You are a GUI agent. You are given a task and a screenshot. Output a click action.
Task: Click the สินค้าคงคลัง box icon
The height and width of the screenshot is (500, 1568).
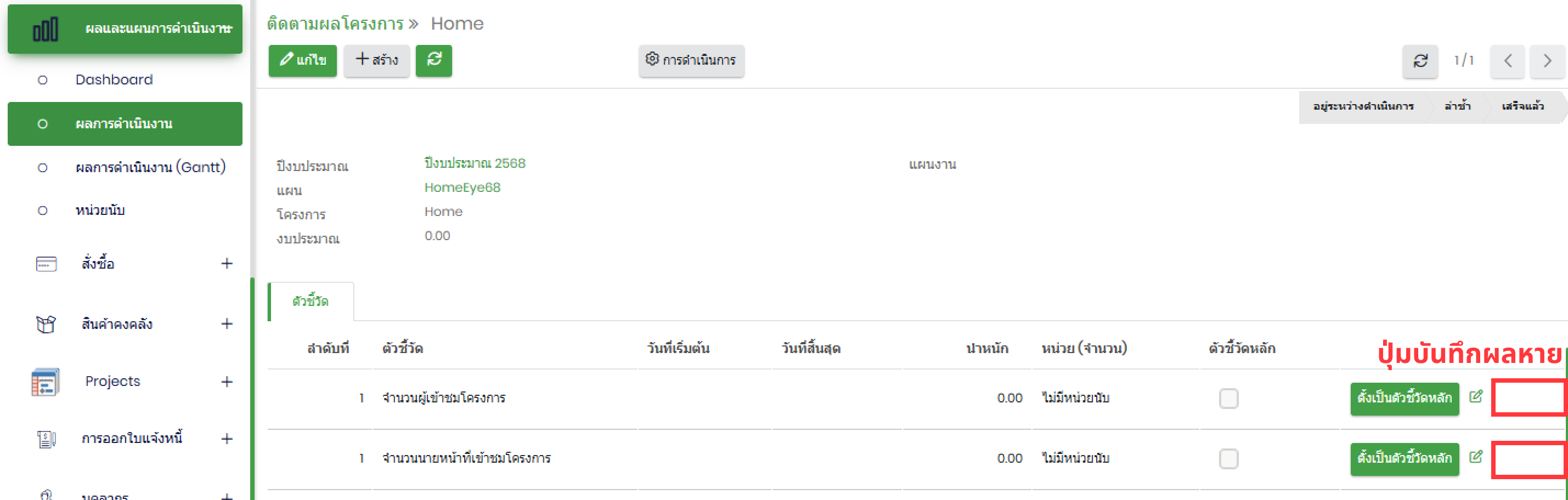tap(46, 324)
